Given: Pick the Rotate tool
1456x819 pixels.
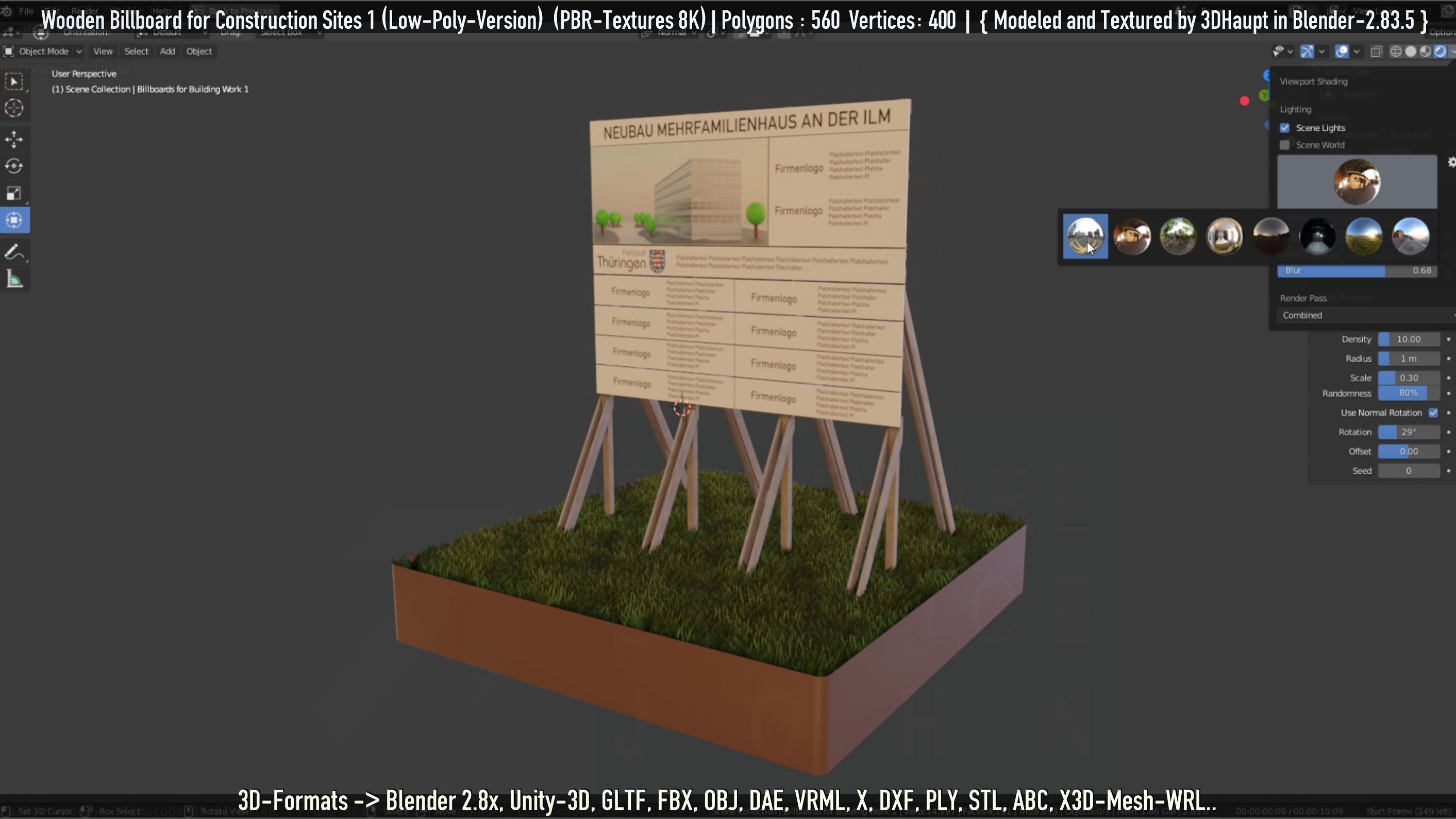Looking at the screenshot, I should click(14, 166).
